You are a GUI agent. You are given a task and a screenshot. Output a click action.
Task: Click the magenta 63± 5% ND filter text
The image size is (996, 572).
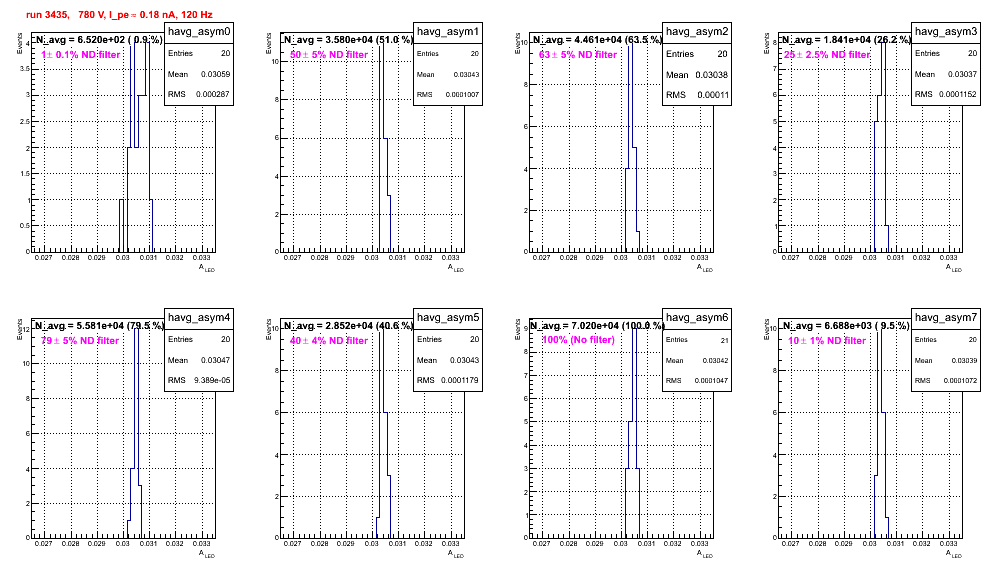click(x=578, y=55)
